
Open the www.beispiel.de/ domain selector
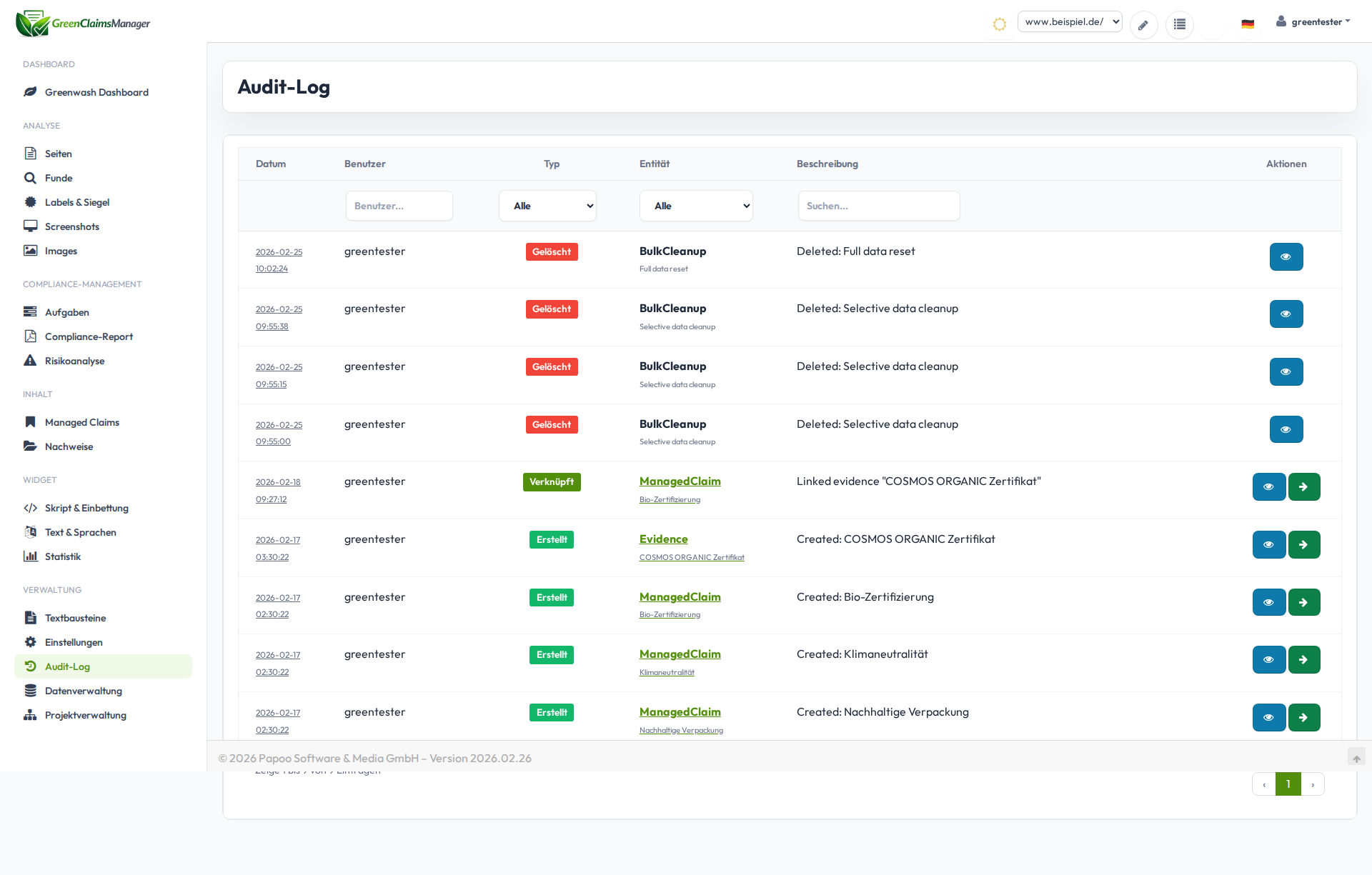1070,22
